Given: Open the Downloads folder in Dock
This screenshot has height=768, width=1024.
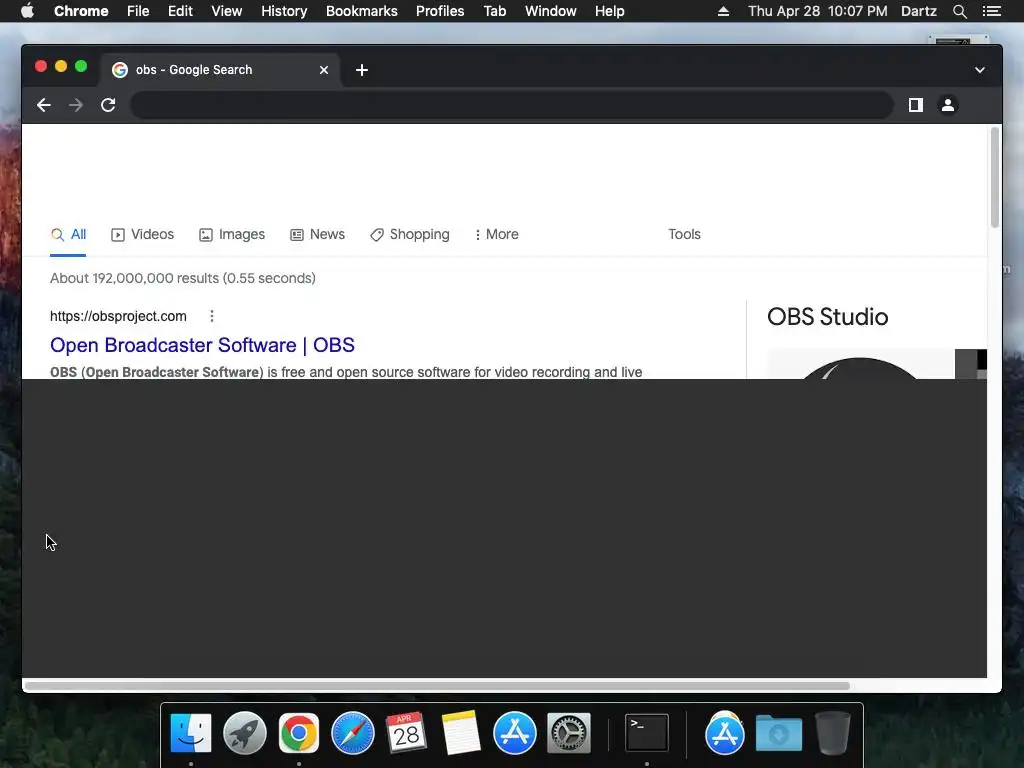Looking at the screenshot, I should click(778, 733).
